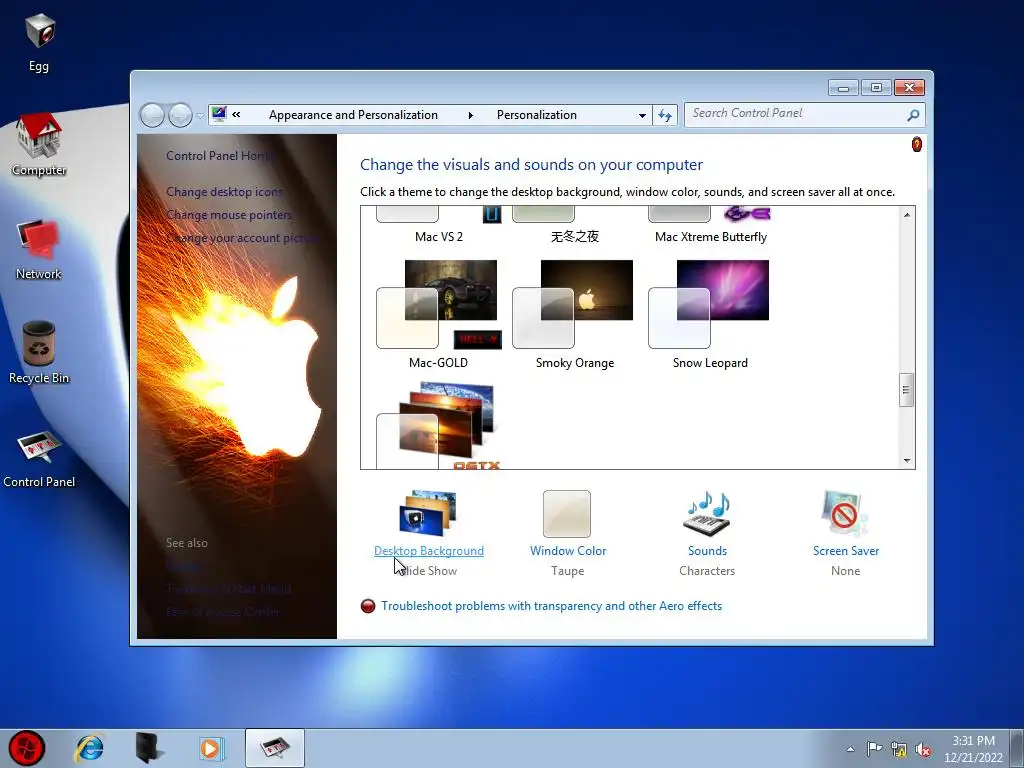The height and width of the screenshot is (768, 1024).
Task: Expand arrow after Appearance and Personalization
Action: tap(470, 116)
